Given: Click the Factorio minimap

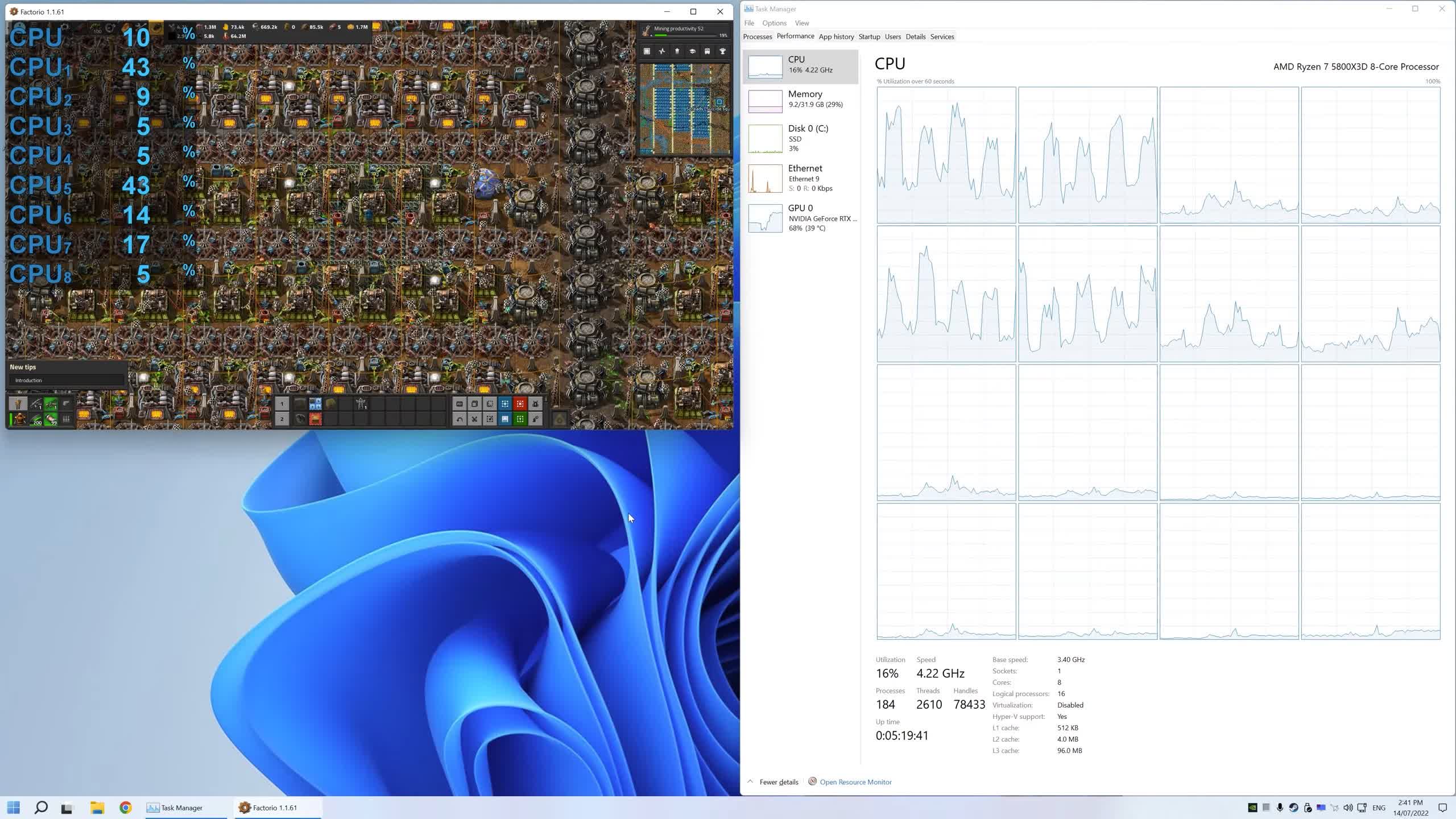Looking at the screenshot, I should tap(685, 109).
